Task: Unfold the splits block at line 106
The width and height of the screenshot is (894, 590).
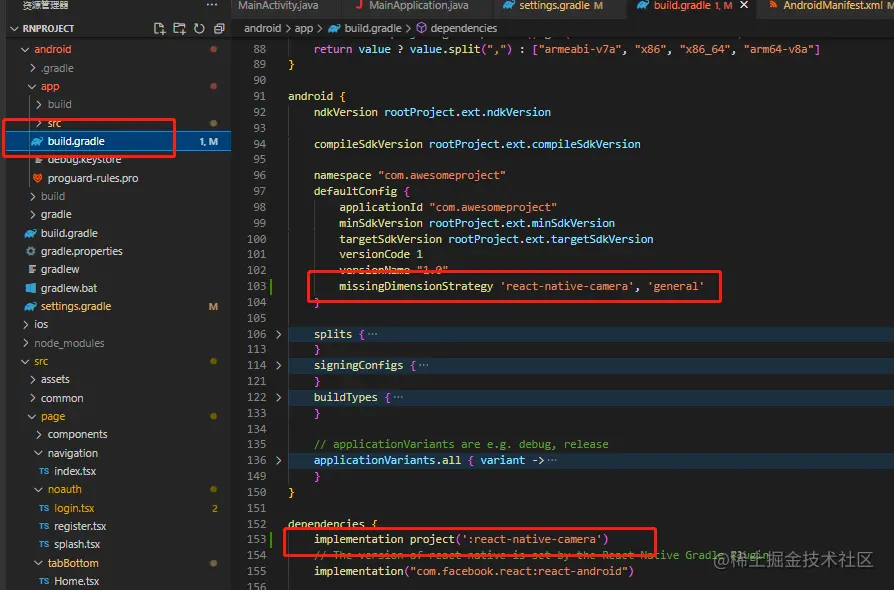Action: click(x=279, y=334)
